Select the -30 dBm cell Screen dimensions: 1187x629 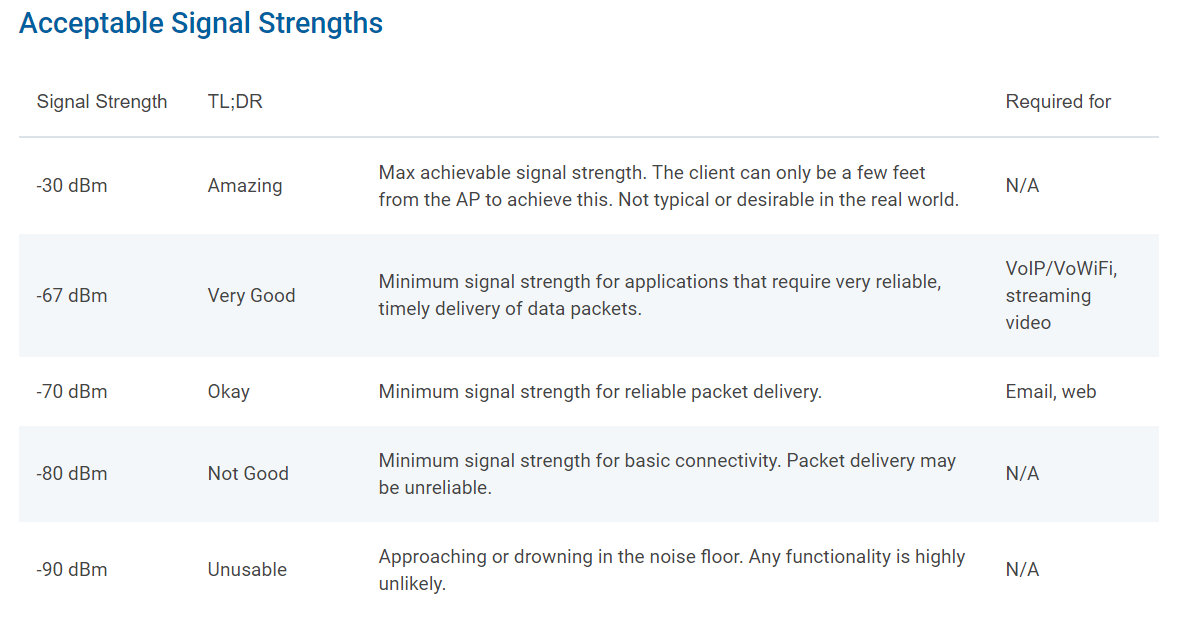click(x=72, y=185)
